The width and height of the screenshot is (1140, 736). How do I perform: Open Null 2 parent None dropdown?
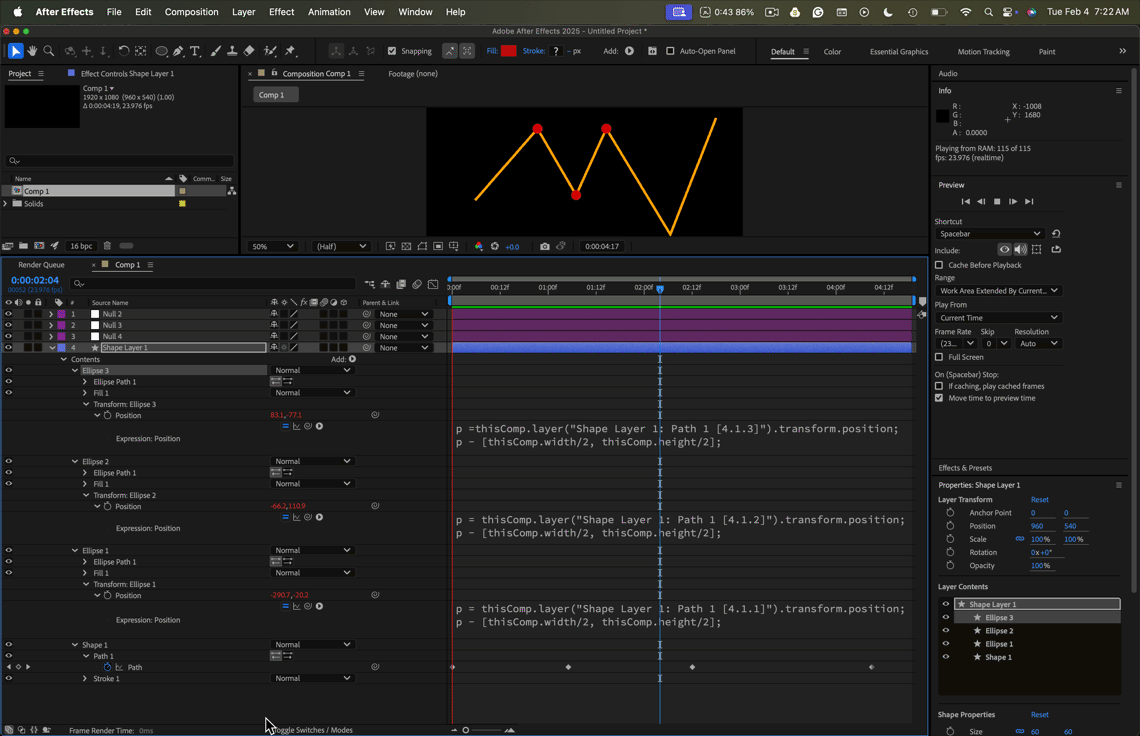coord(404,314)
